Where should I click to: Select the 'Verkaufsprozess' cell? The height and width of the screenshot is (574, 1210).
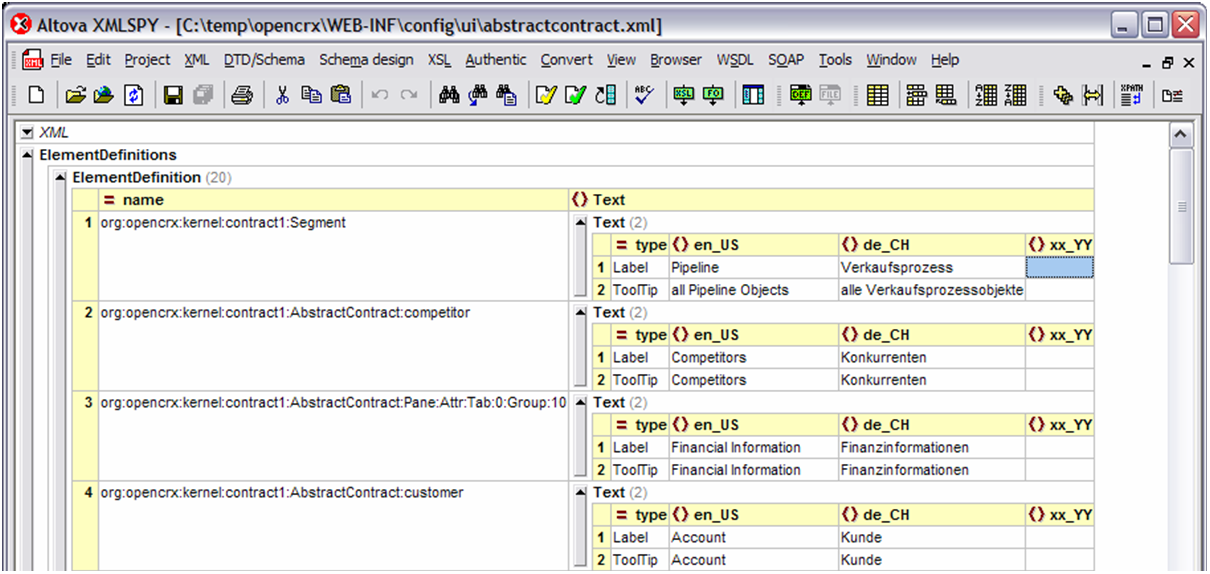point(932,267)
